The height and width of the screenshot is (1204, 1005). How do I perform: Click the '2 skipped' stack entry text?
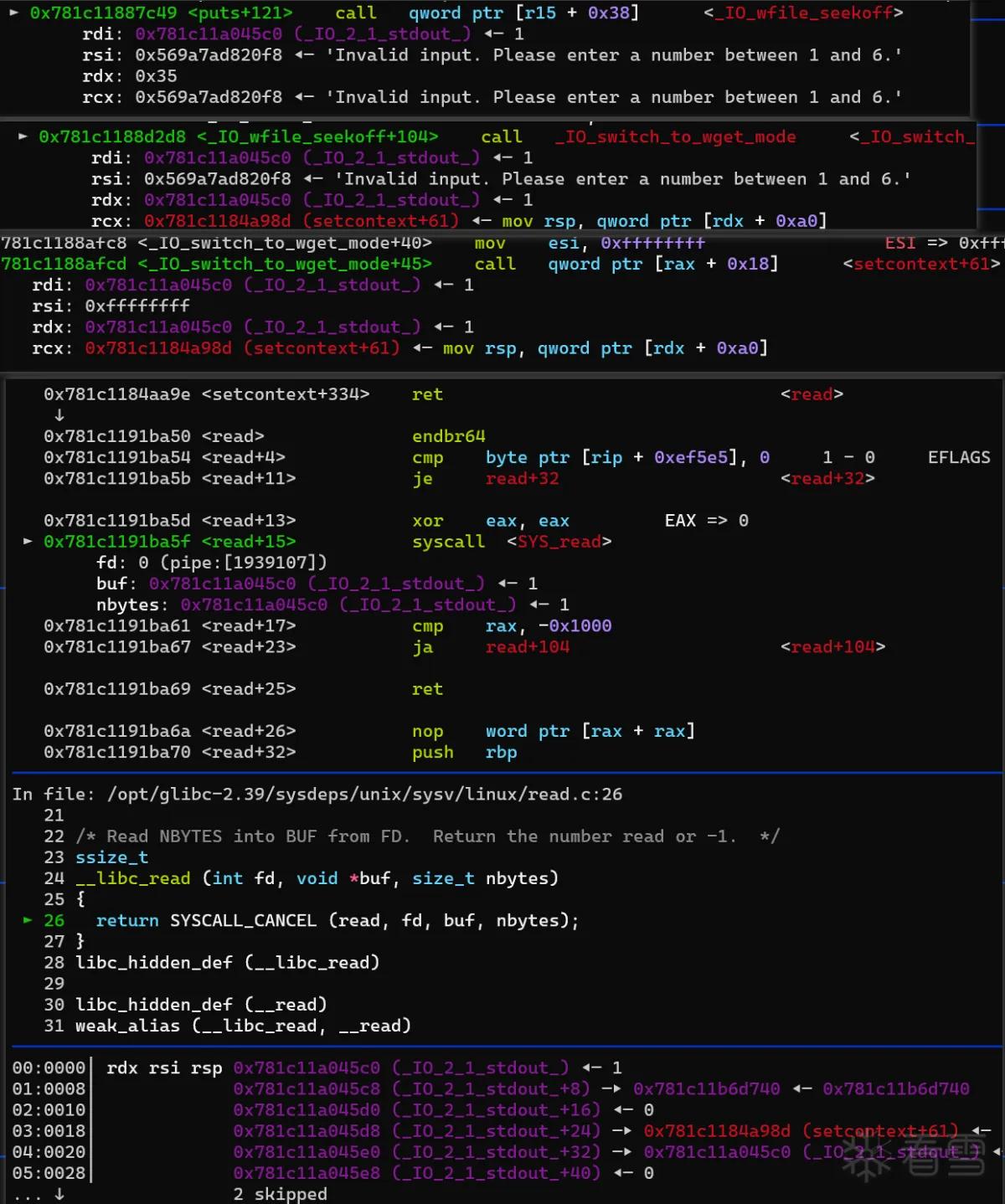pos(280,1194)
